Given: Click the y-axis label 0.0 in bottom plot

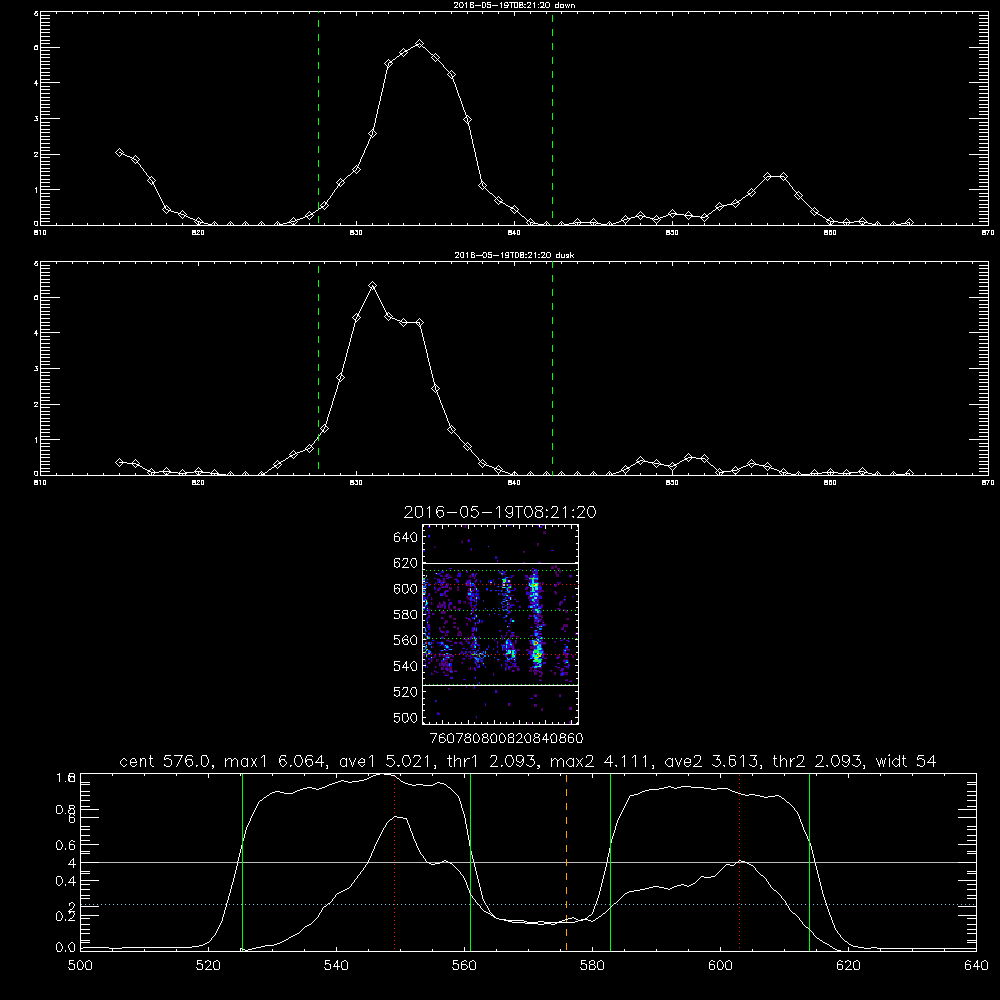Looking at the screenshot, I should 66,947.
